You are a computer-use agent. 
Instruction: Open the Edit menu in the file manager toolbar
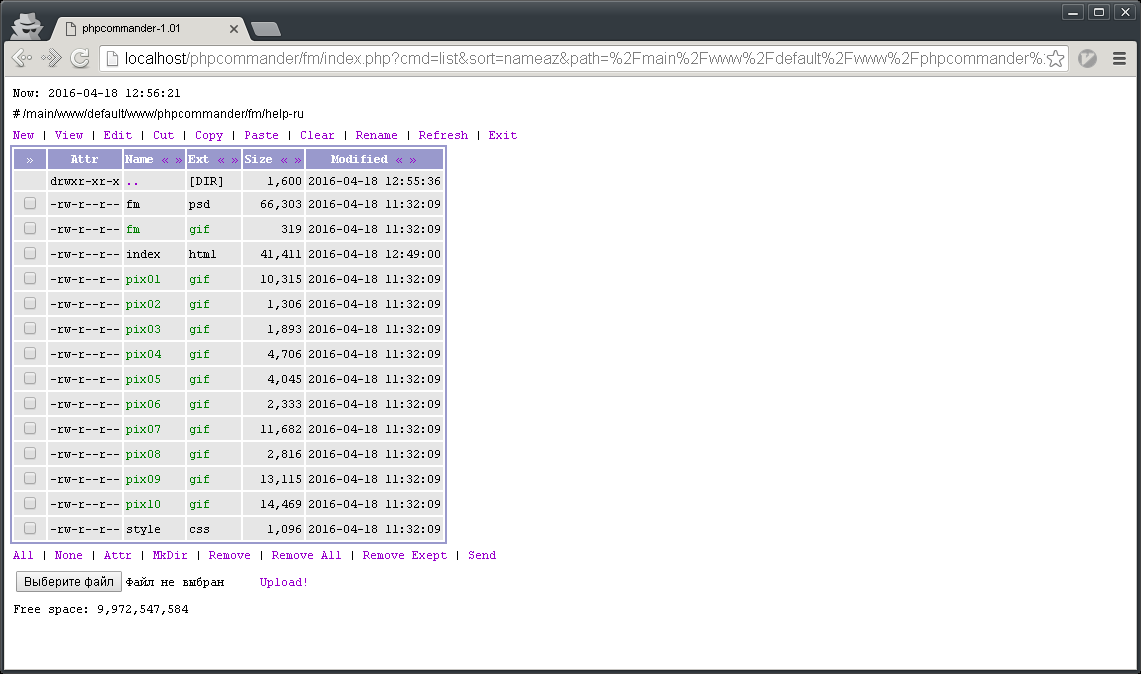[x=117, y=134]
